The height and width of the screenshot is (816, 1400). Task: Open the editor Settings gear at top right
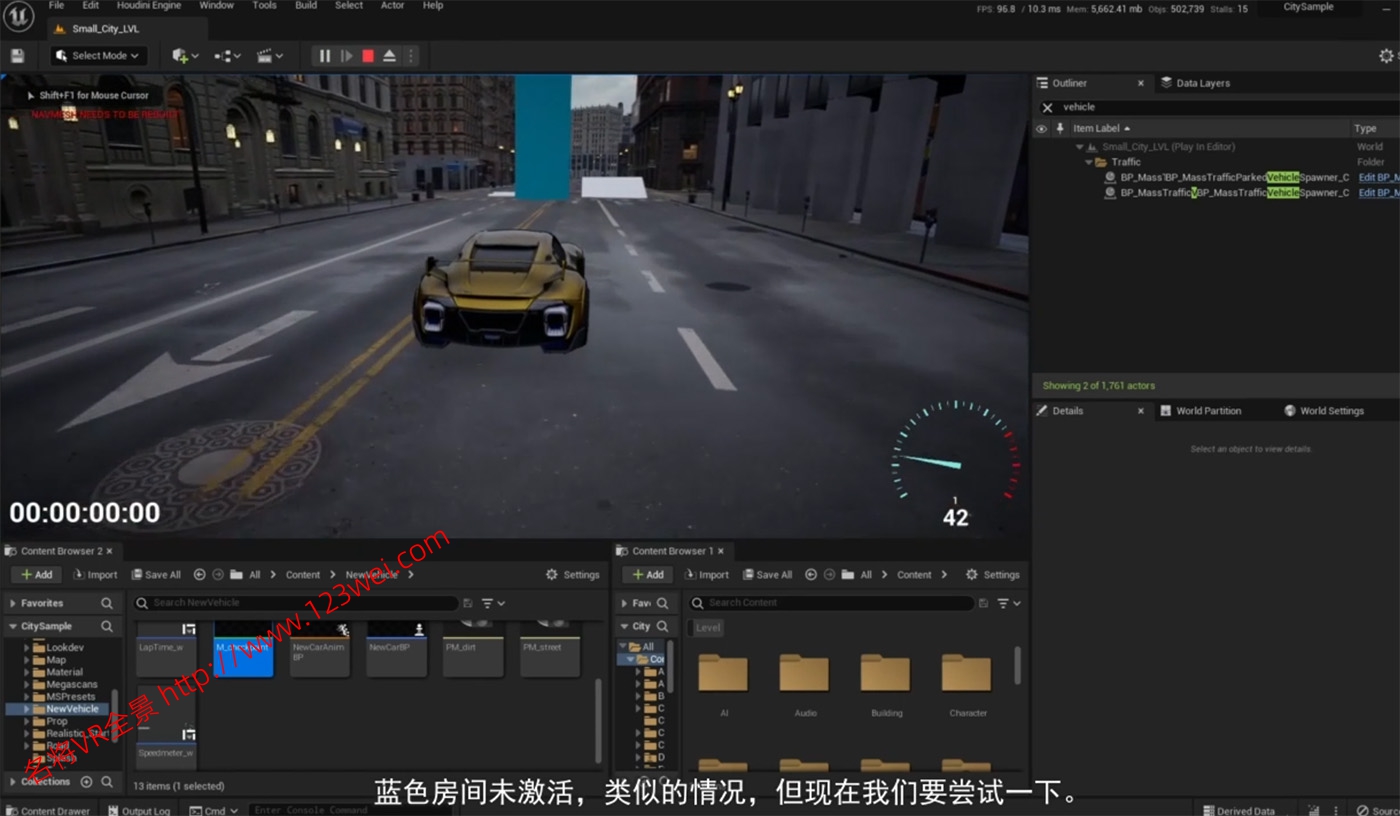pyautogui.click(x=1385, y=56)
